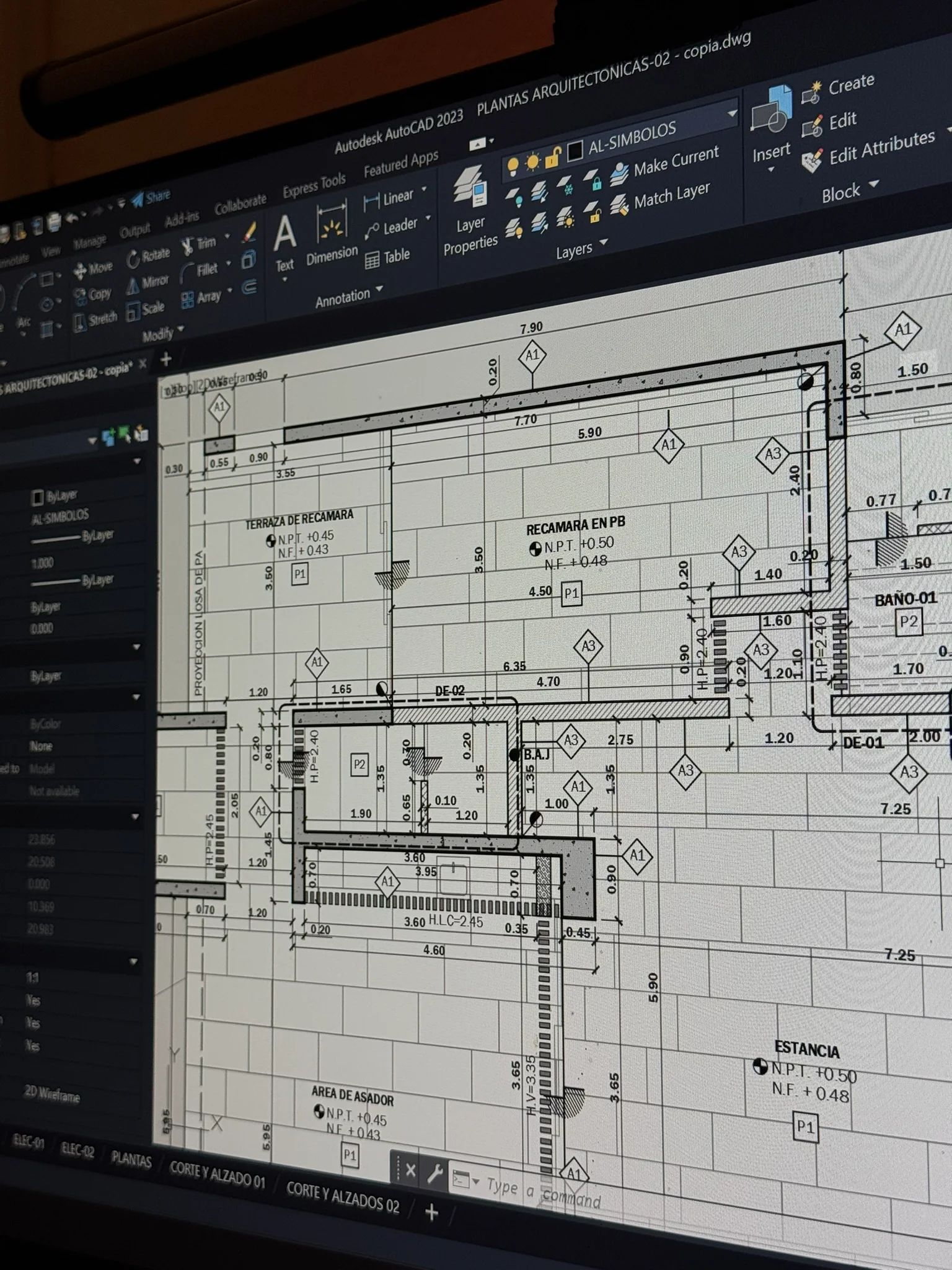Open the Leader dropdown arrow

427,218
